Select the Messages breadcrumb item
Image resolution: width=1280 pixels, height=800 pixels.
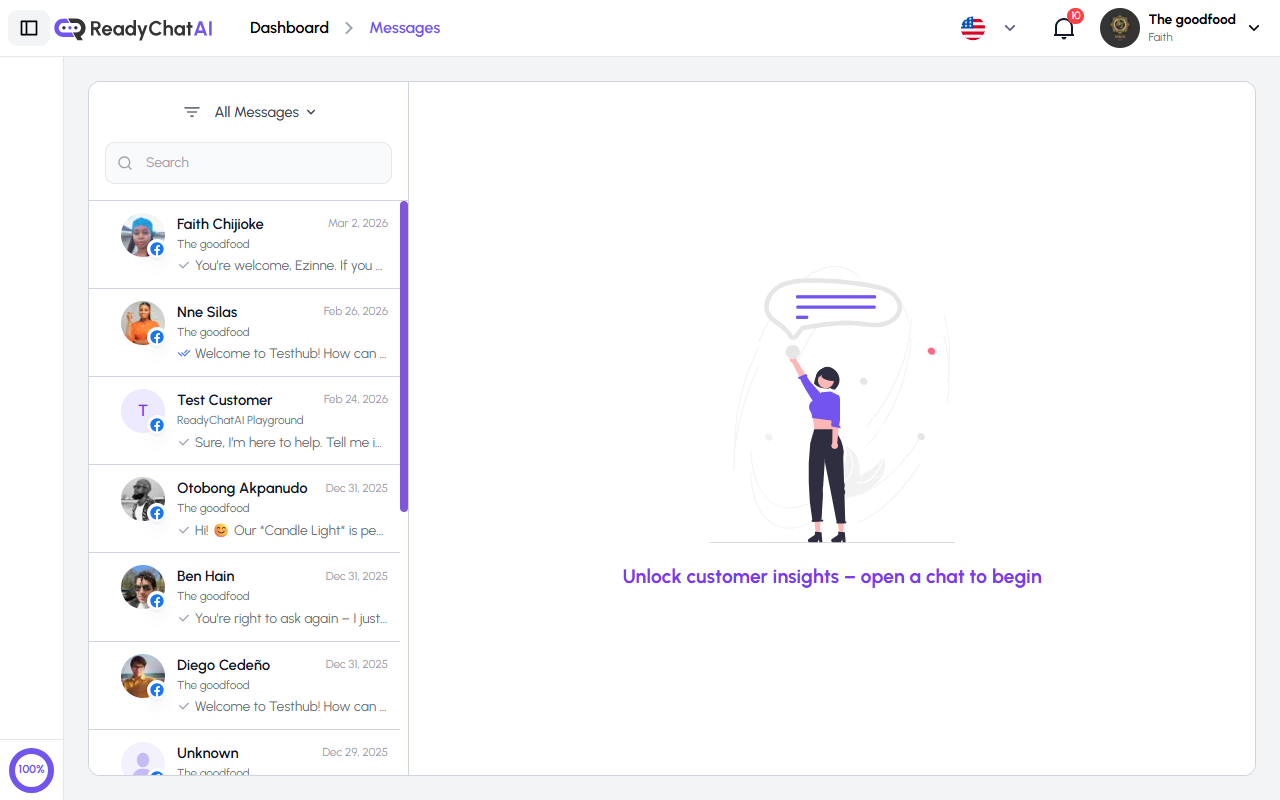click(404, 27)
